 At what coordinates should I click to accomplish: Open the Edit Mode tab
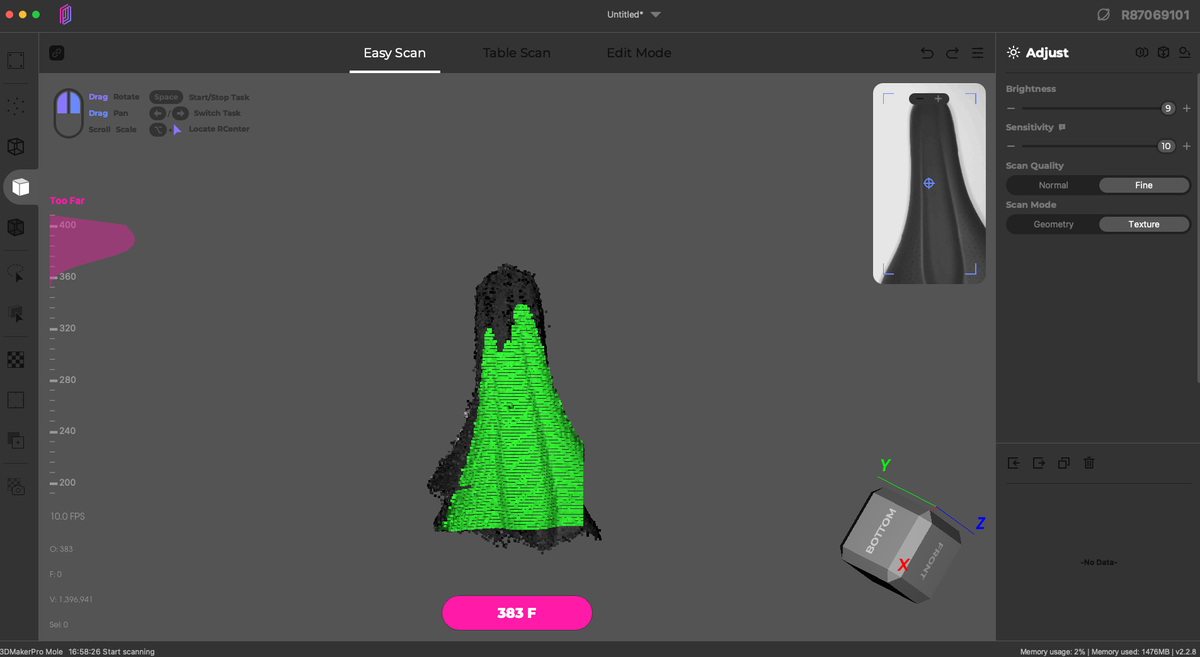[638, 53]
